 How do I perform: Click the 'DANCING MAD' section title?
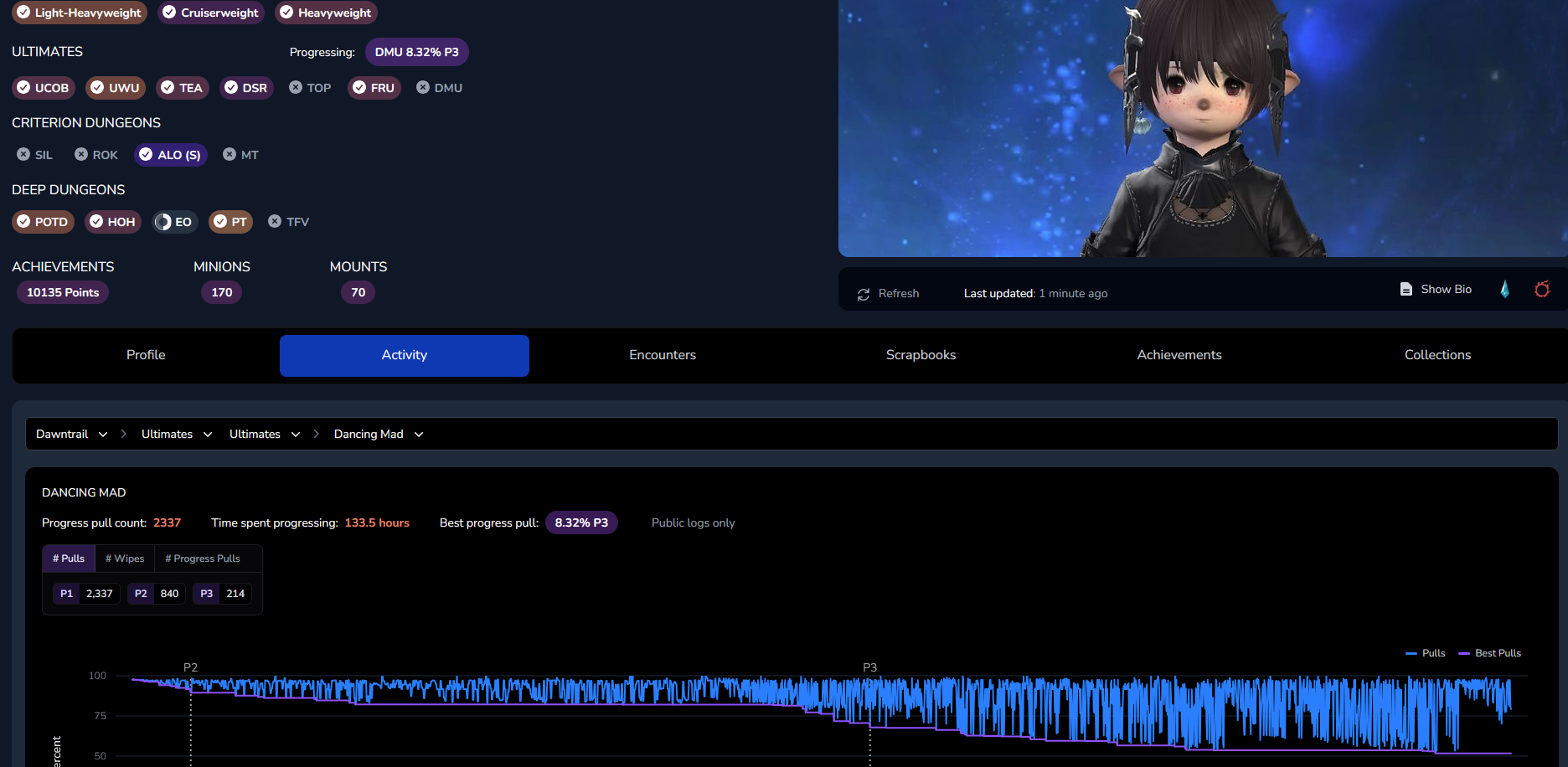pos(84,492)
